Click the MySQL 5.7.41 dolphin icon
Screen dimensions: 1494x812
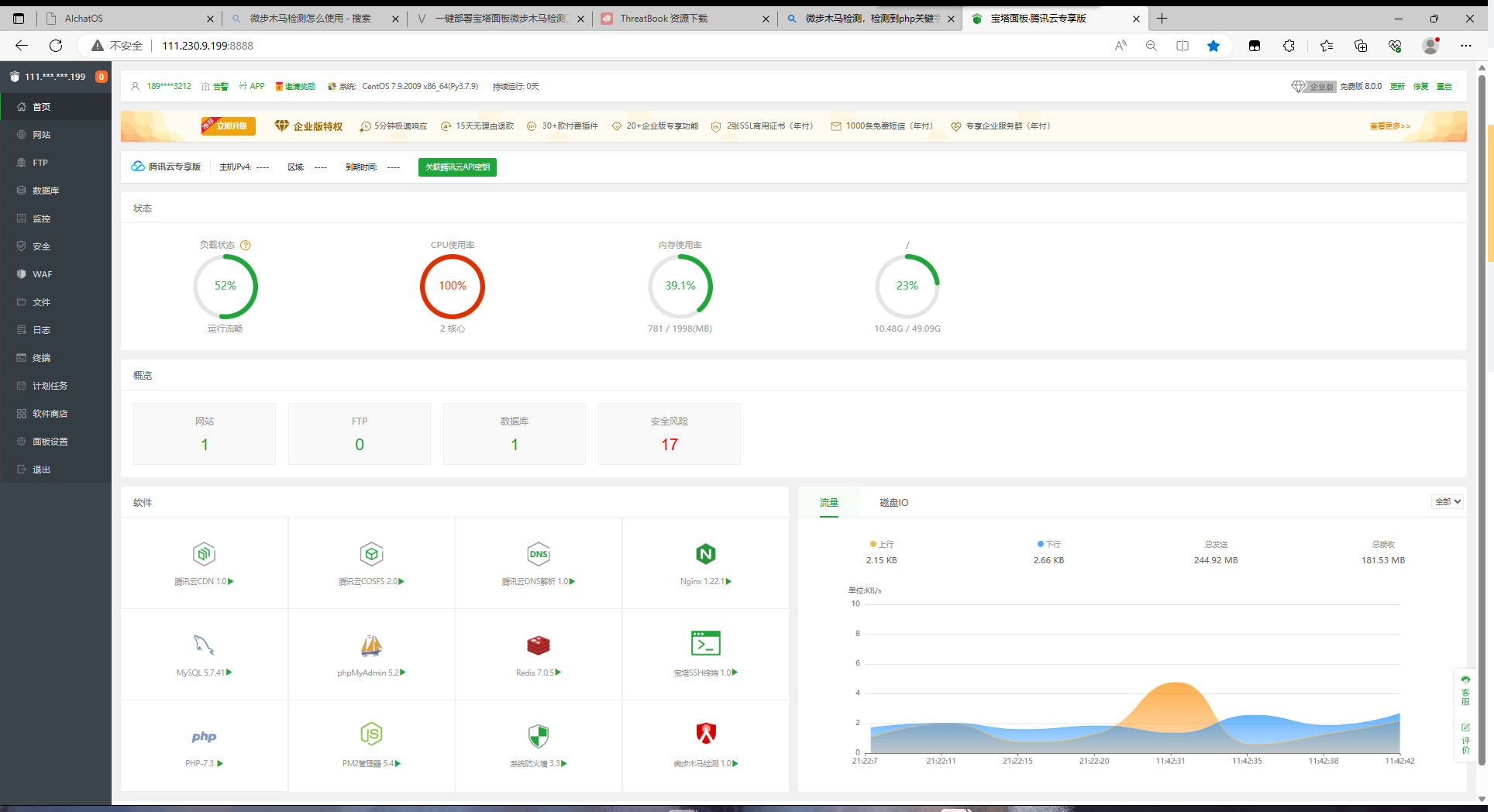[204, 645]
